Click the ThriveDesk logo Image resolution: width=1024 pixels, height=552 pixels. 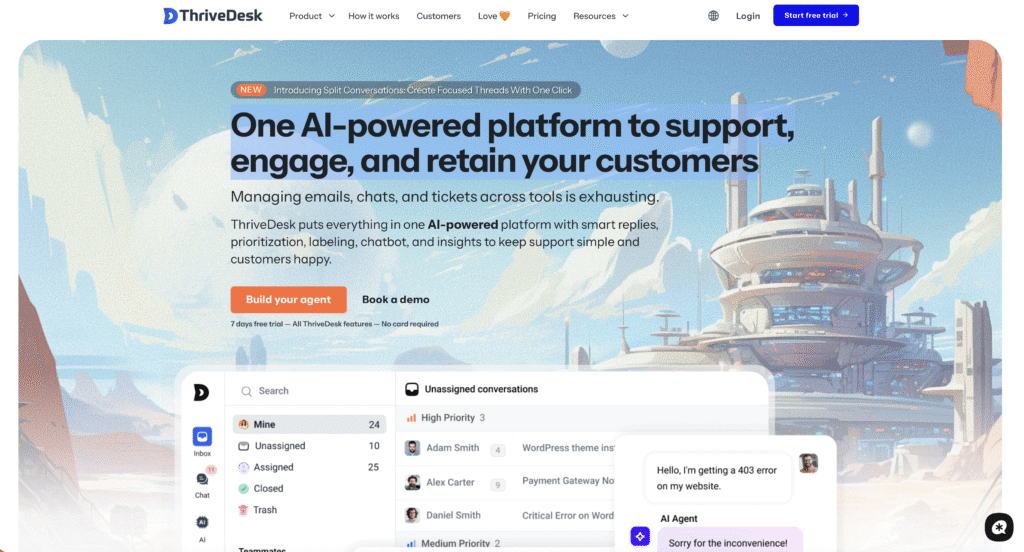point(213,16)
